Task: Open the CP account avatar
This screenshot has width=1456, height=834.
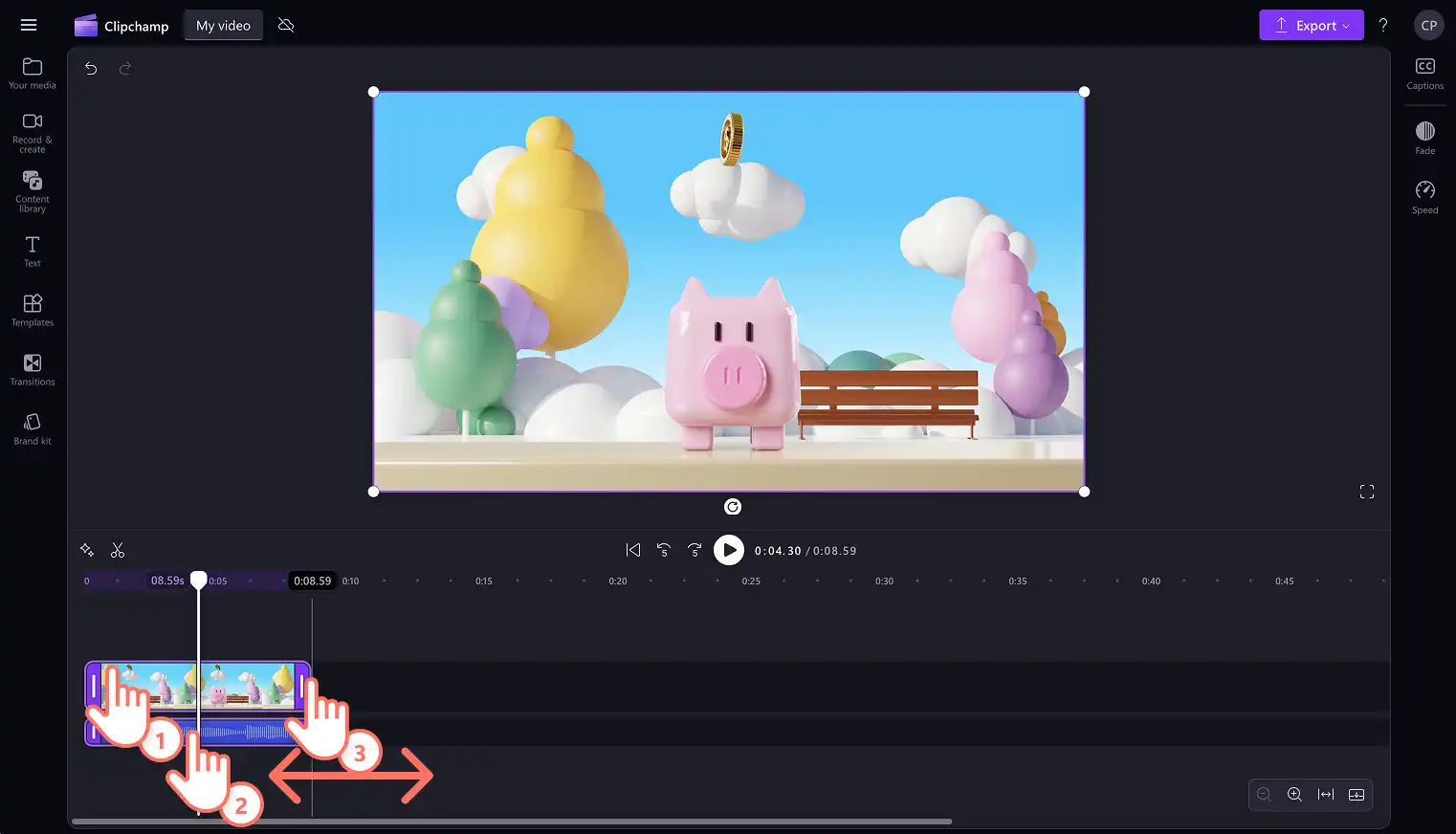Action: tap(1428, 26)
